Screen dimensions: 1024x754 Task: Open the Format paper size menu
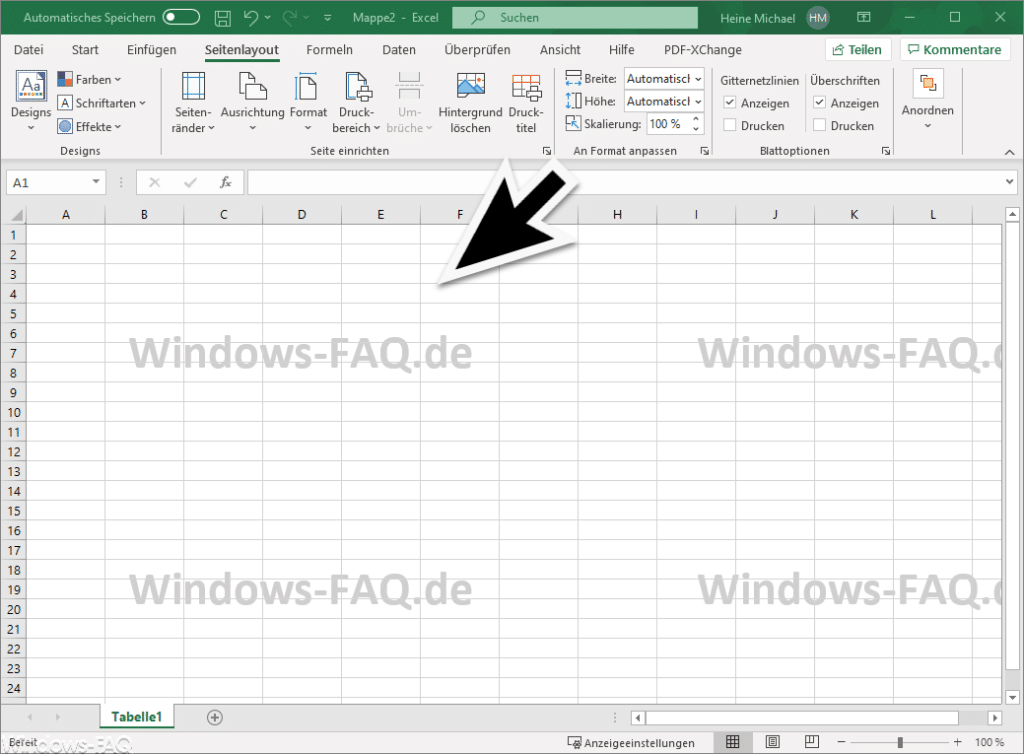308,102
